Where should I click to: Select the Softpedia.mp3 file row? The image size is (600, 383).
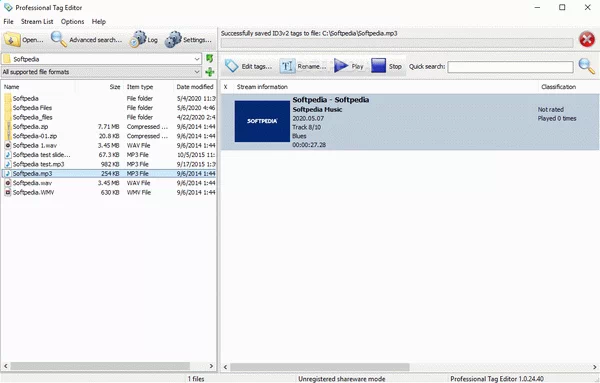[109, 174]
